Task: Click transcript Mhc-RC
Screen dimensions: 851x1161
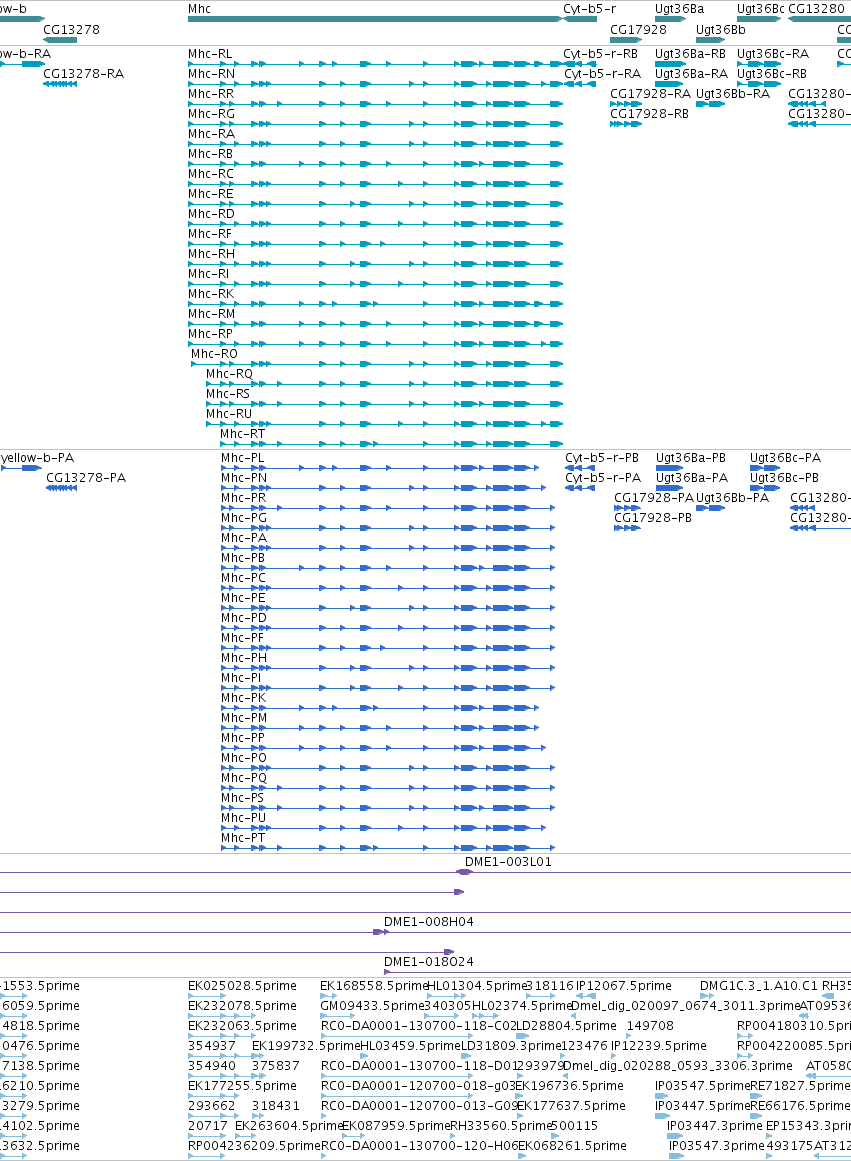Action: tap(211, 174)
